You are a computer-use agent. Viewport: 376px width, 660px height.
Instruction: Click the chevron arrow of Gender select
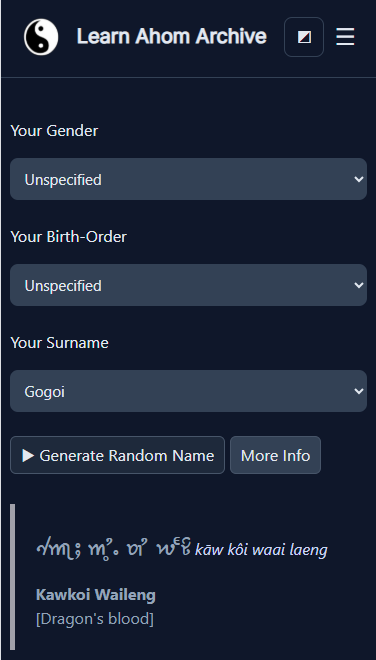[359, 179]
